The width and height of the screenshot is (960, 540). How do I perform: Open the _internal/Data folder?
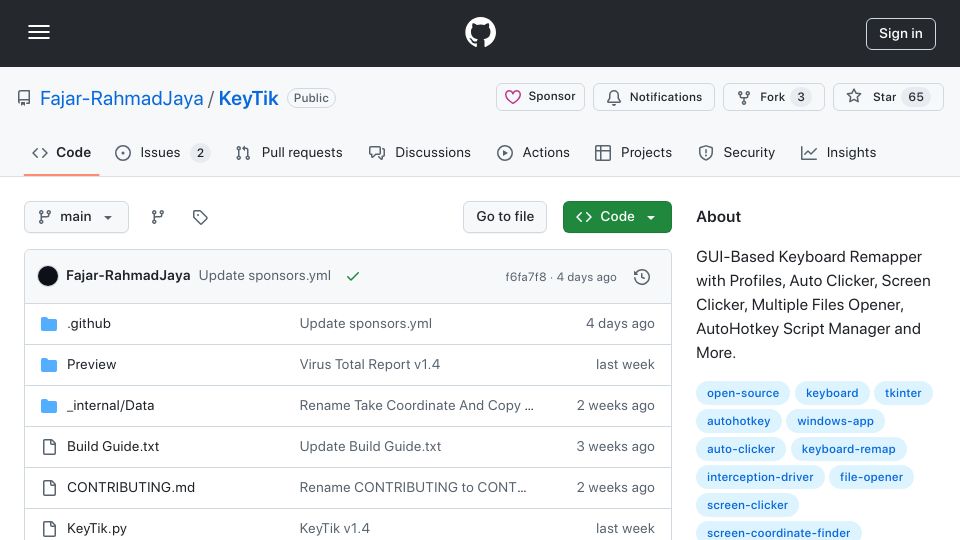point(110,405)
